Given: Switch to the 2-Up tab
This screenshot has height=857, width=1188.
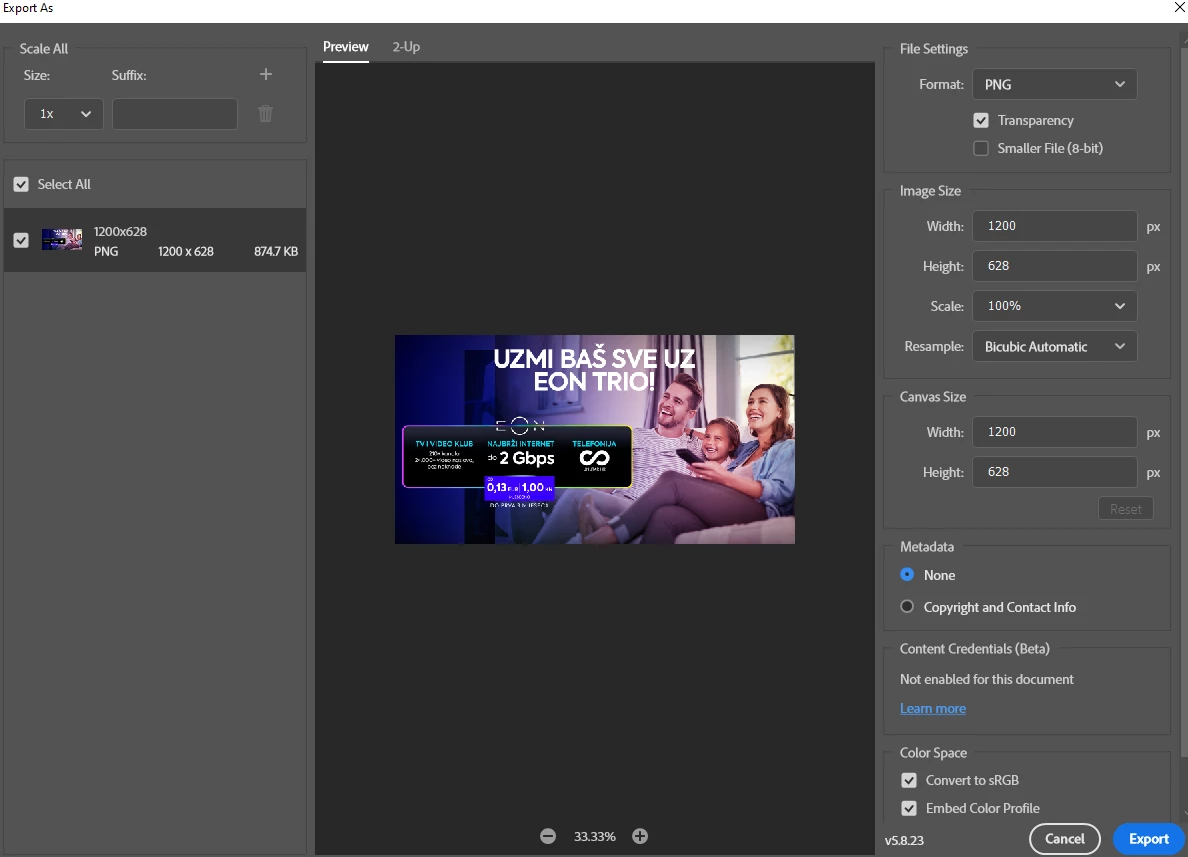Looking at the screenshot, I should click(406, 47).
